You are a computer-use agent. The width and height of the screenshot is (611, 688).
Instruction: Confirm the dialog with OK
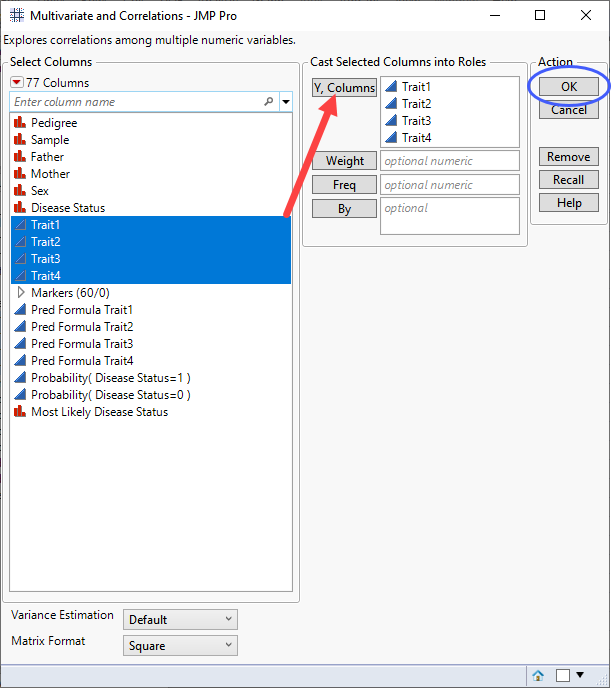click(x=569, y=86)
